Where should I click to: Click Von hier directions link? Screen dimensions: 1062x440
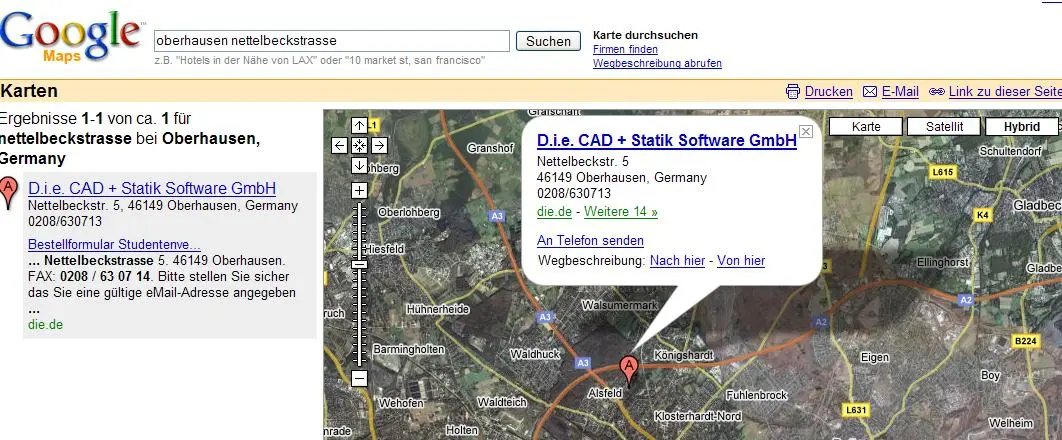pos(741,261)
